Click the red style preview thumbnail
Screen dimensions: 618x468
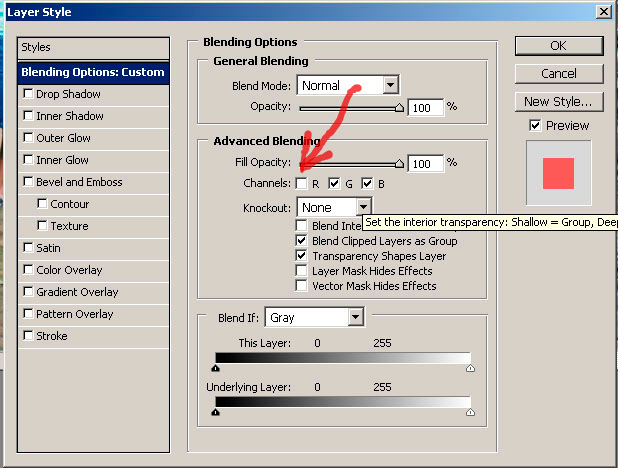coord(558,173)
